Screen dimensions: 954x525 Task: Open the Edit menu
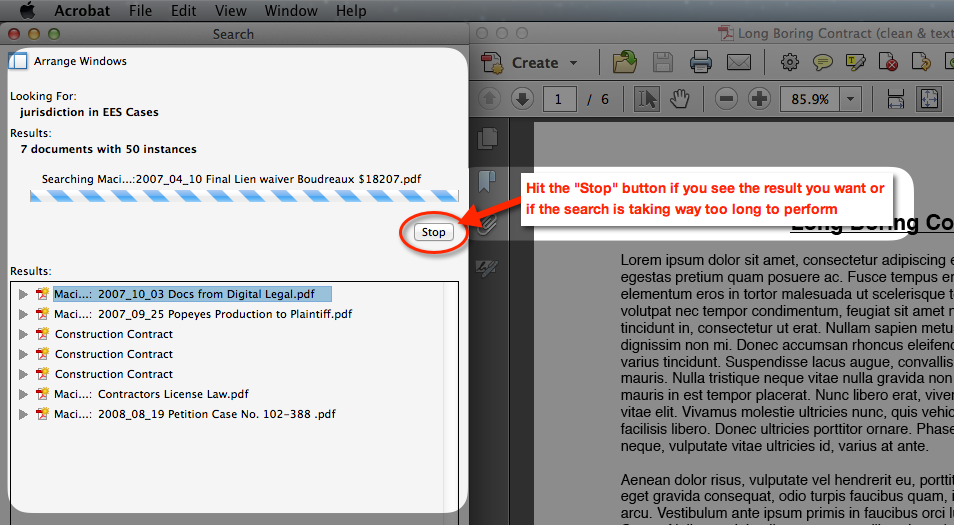coord(183,11)
